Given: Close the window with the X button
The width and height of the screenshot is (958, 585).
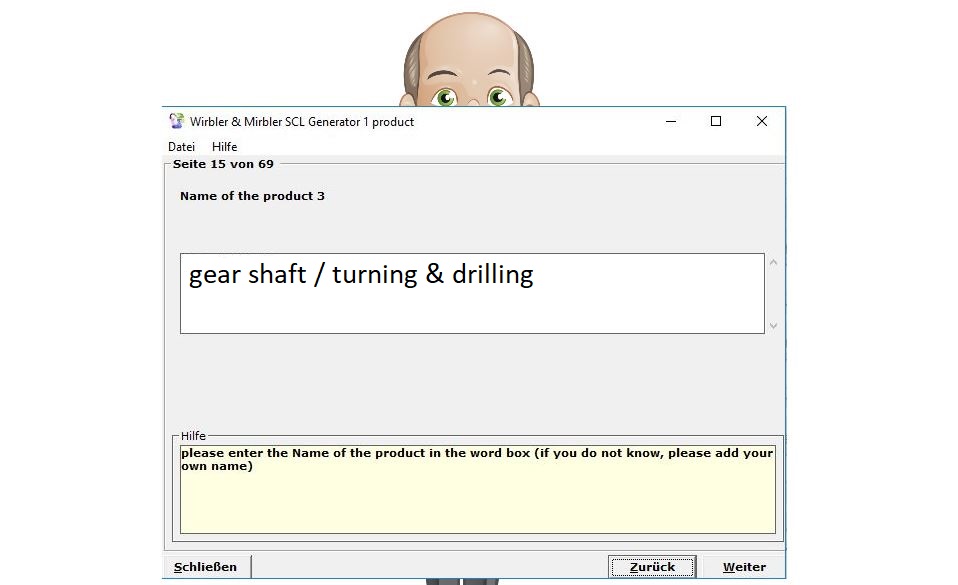Looking at the screenshot, I should (761, 121).
